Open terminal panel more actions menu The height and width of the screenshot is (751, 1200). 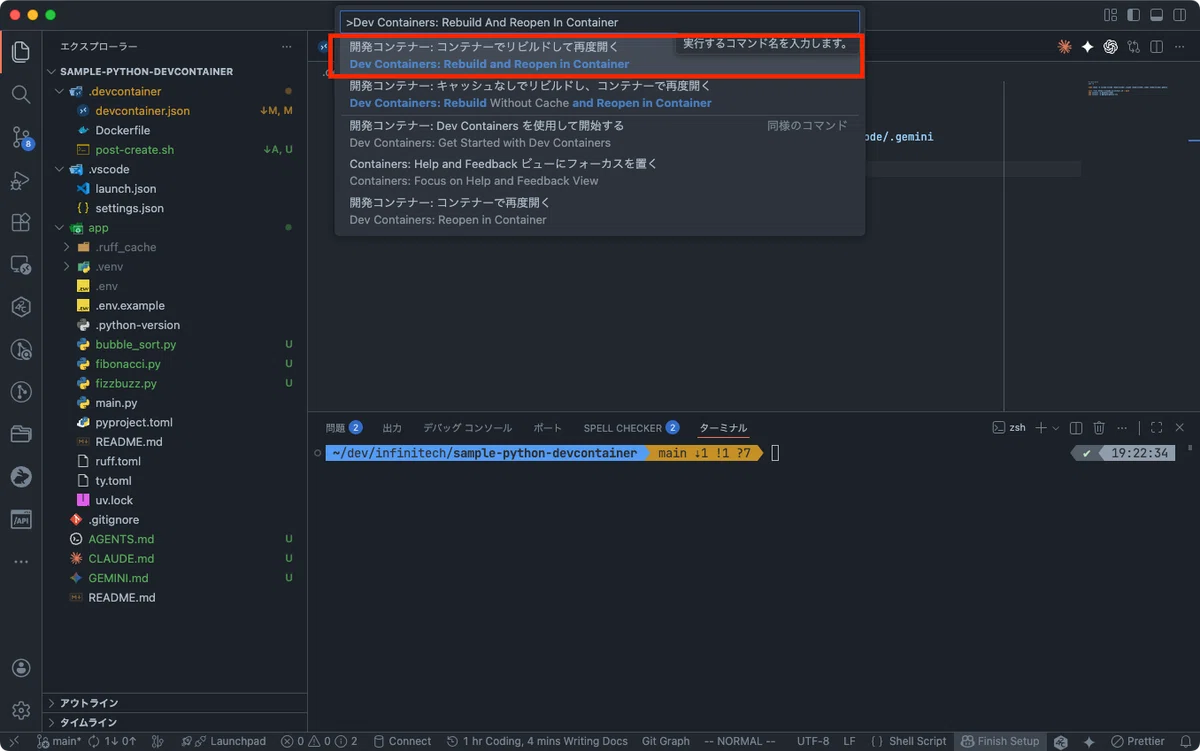[x=1122, y=428]
